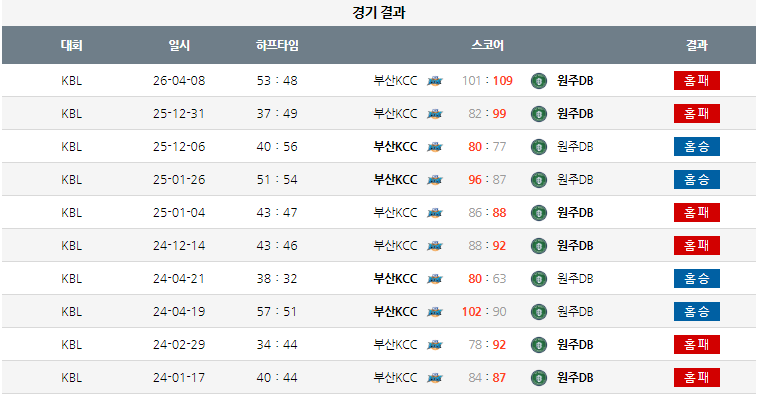Click the 홈승 badge for 24-04-21
This screenshot has width=761, height=394.
(696, 279)
